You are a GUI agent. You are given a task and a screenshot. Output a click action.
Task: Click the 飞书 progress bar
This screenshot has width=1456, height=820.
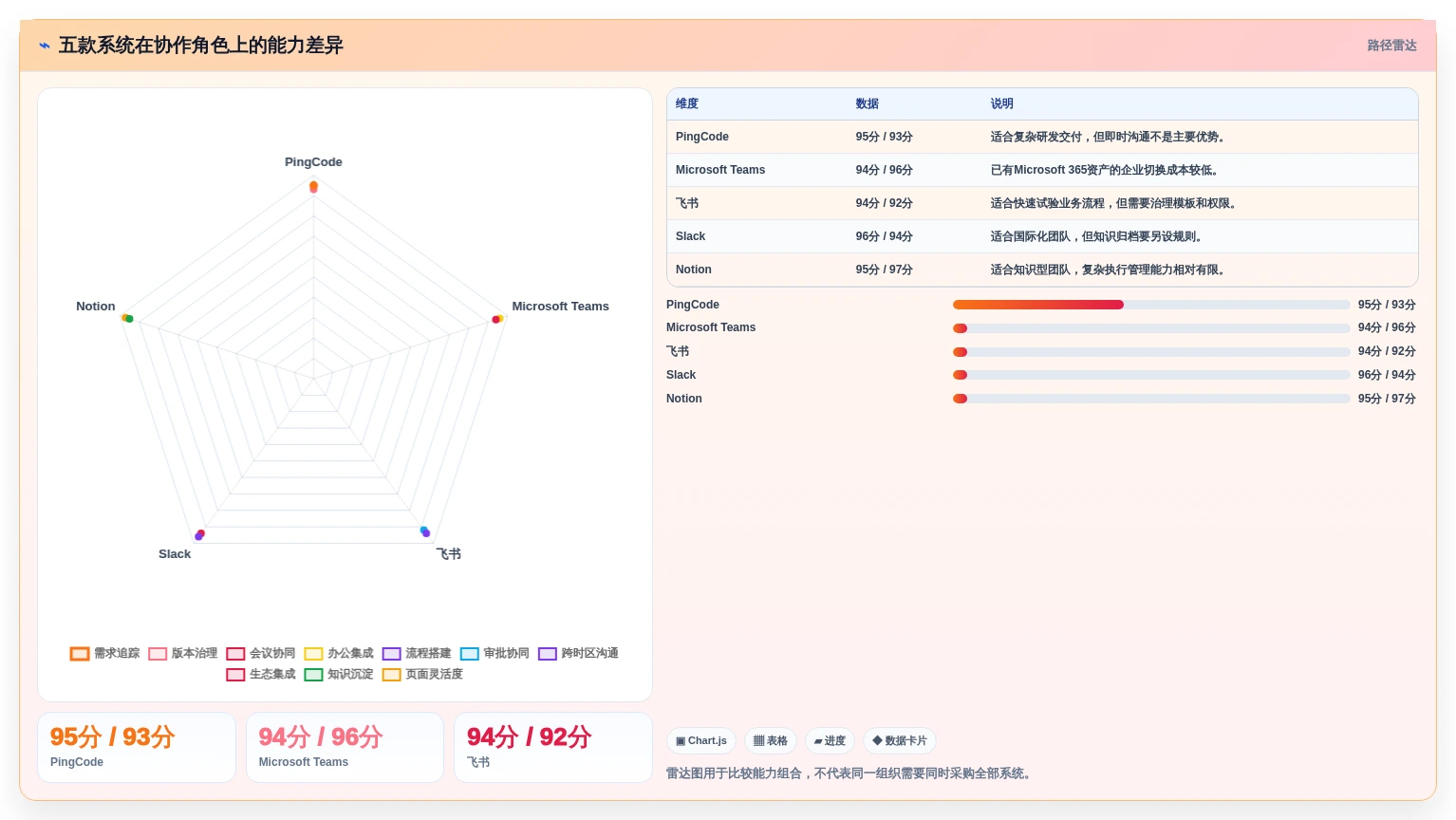click(1151, 351)
